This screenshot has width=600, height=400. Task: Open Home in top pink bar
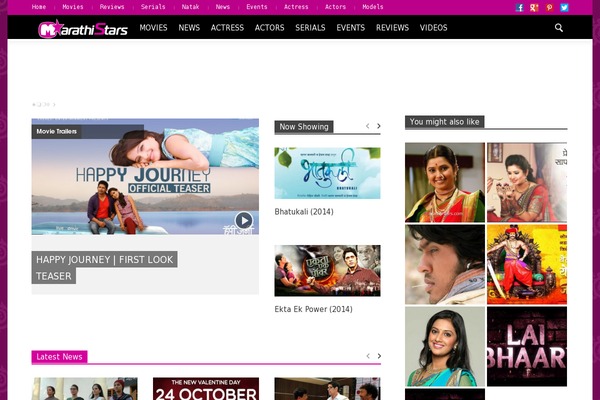[x=39, y=7]
